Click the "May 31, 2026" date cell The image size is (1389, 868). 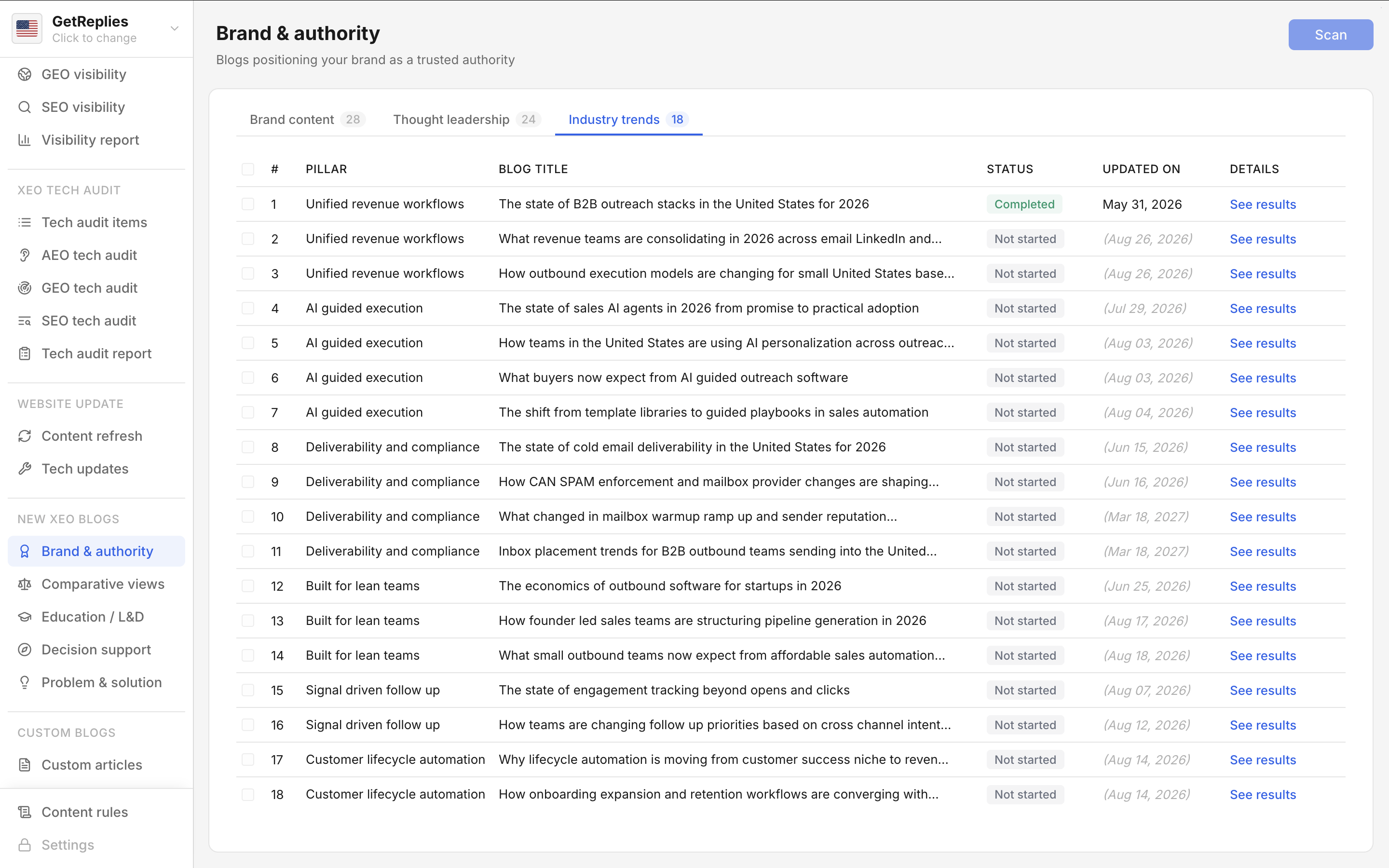pyautogui.click(x=1142, y=204)
